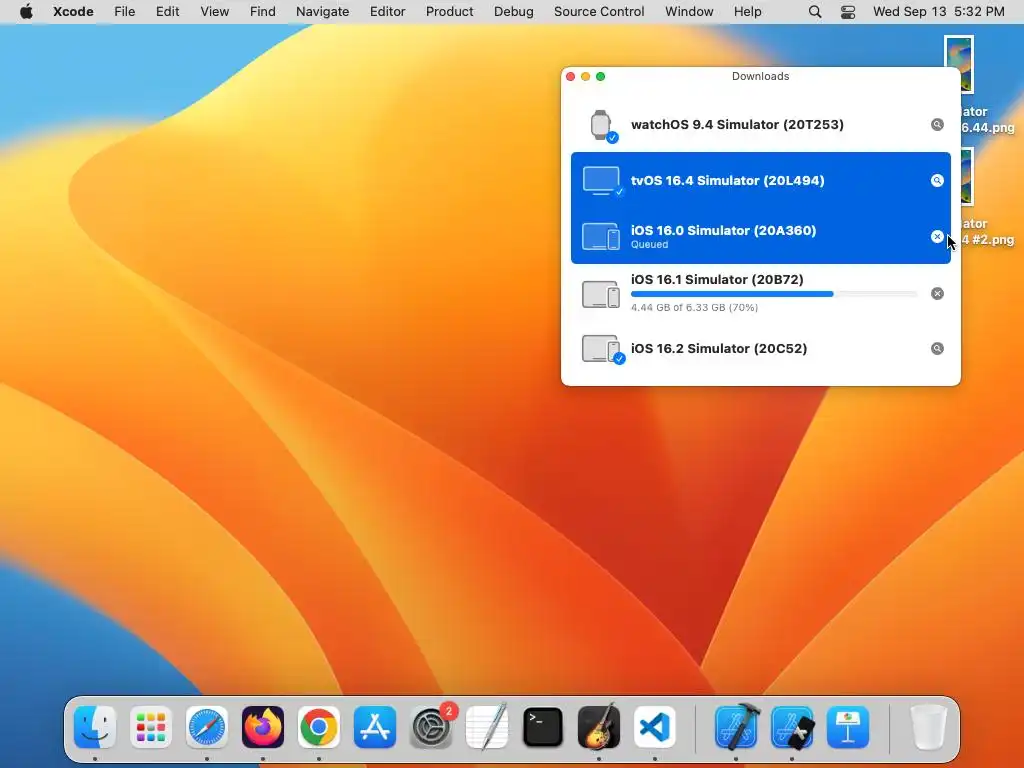The image size is (1024, 768).
Task: Open the Edit menu
Action: [167, 12]
